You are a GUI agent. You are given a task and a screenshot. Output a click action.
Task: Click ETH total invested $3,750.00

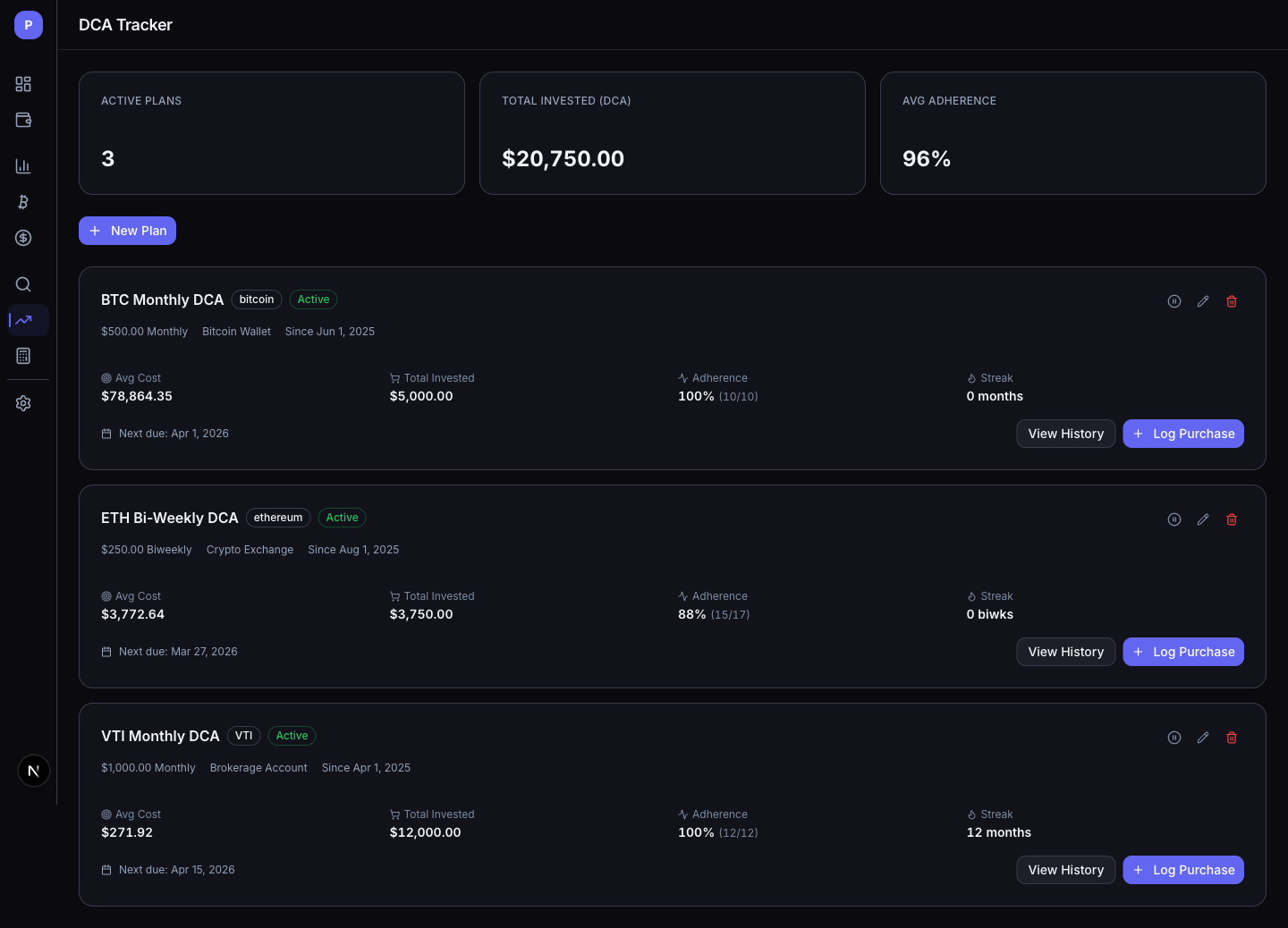point(421,614)
